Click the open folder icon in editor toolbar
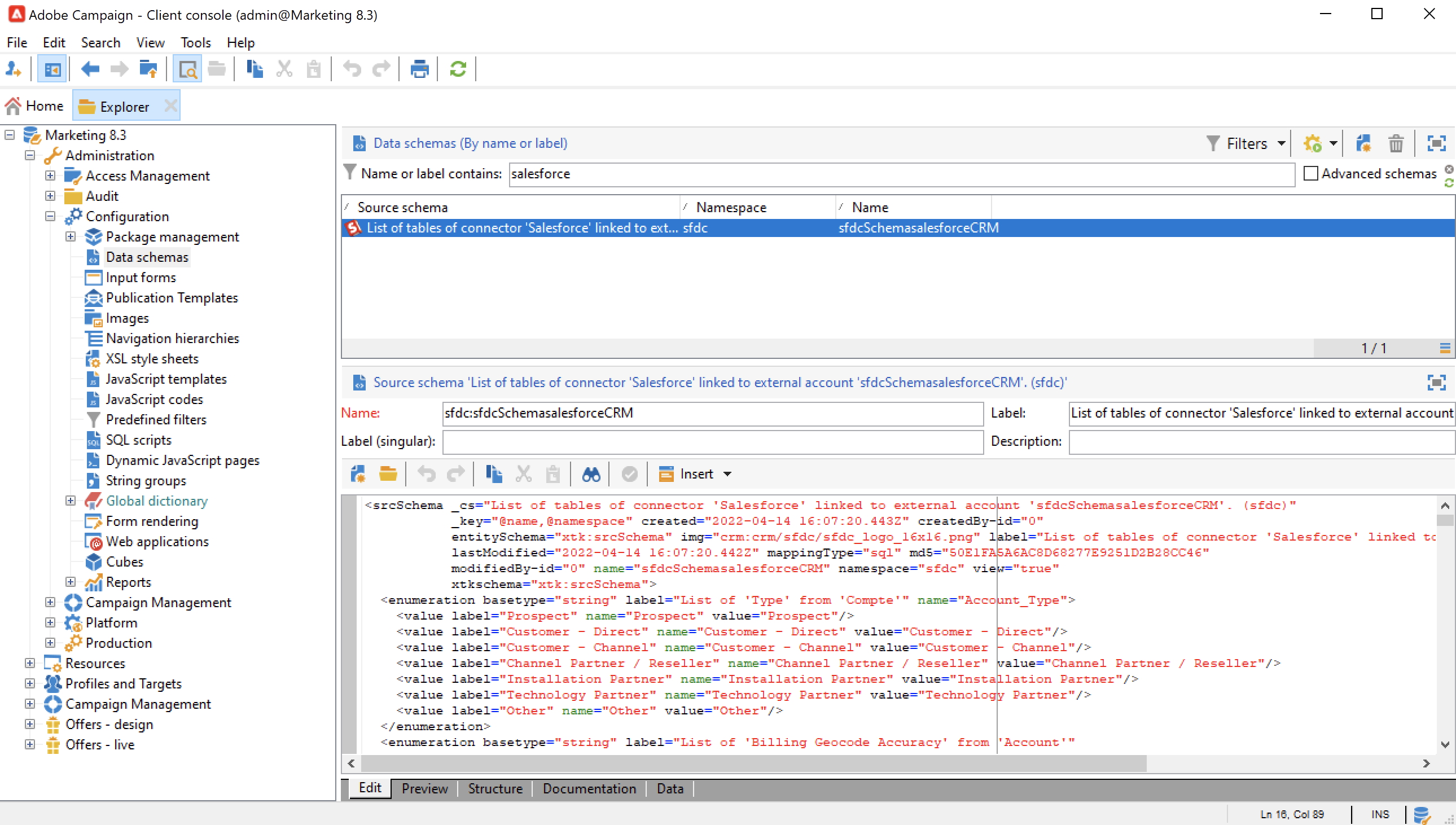Viewport: 1456px width, 825px height. tap(388, 473)
